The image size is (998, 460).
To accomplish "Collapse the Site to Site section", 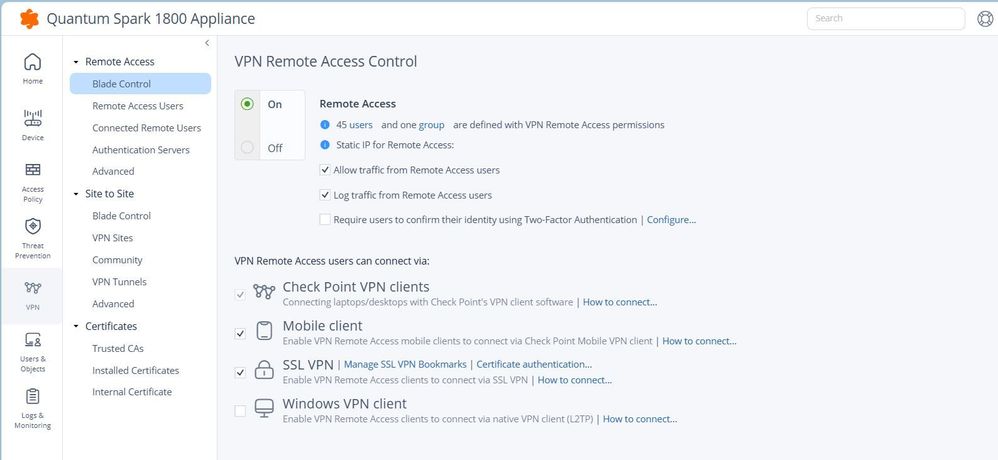I will [76, 194].
